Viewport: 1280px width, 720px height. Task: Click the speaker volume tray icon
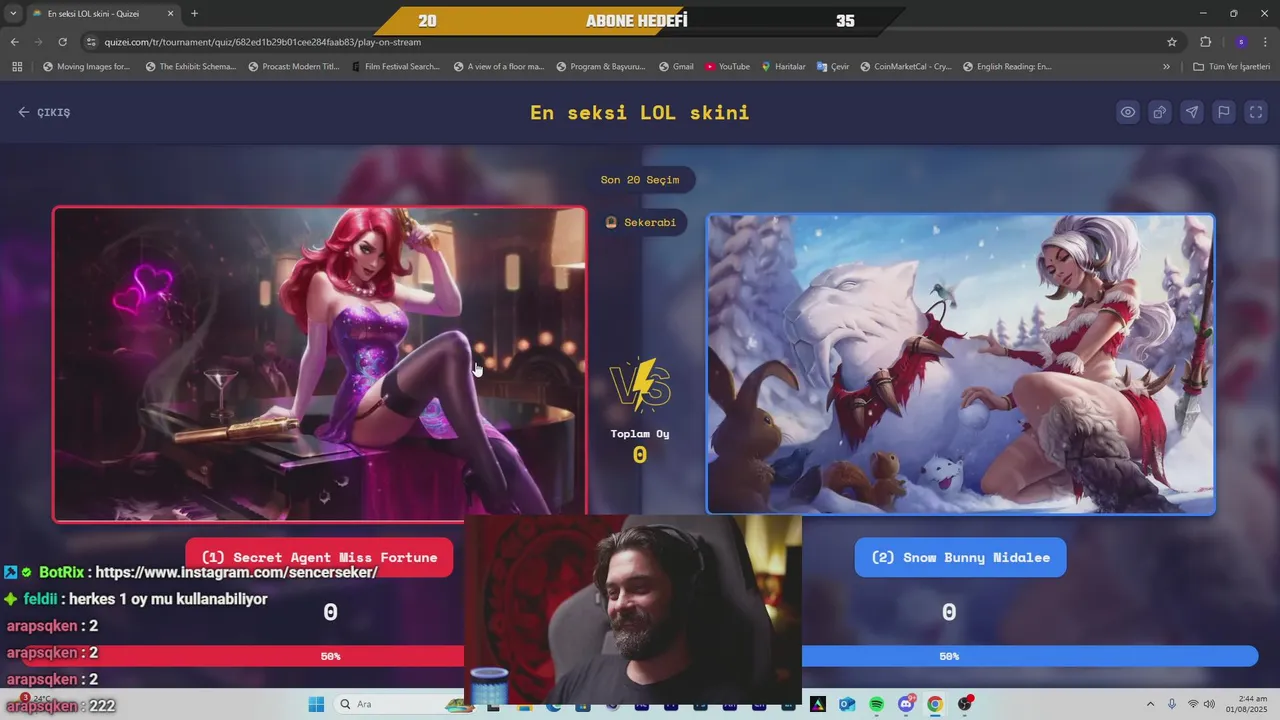pos(1209,704)
